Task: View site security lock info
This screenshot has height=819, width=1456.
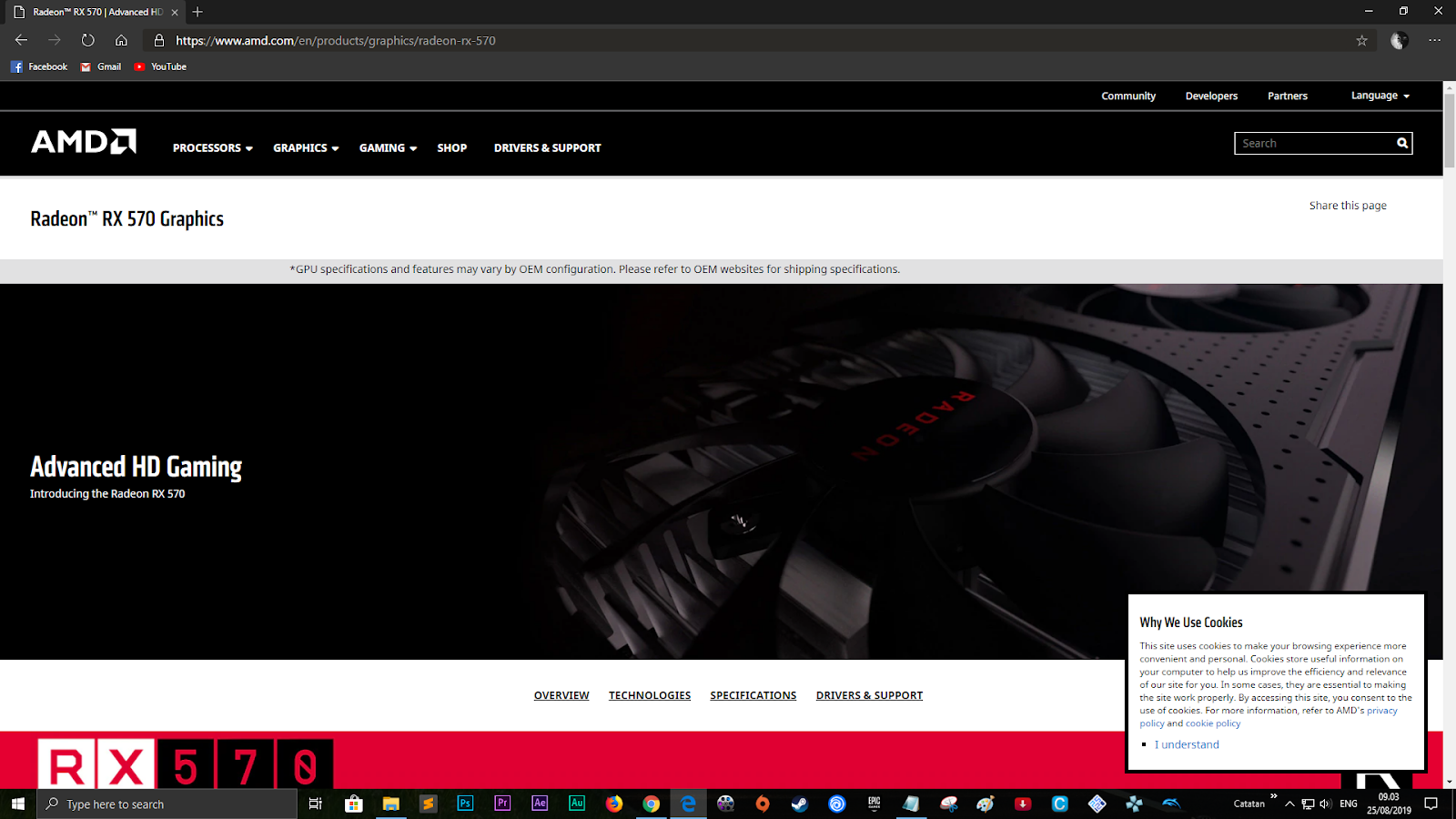Action: click(x=159, y=40)
